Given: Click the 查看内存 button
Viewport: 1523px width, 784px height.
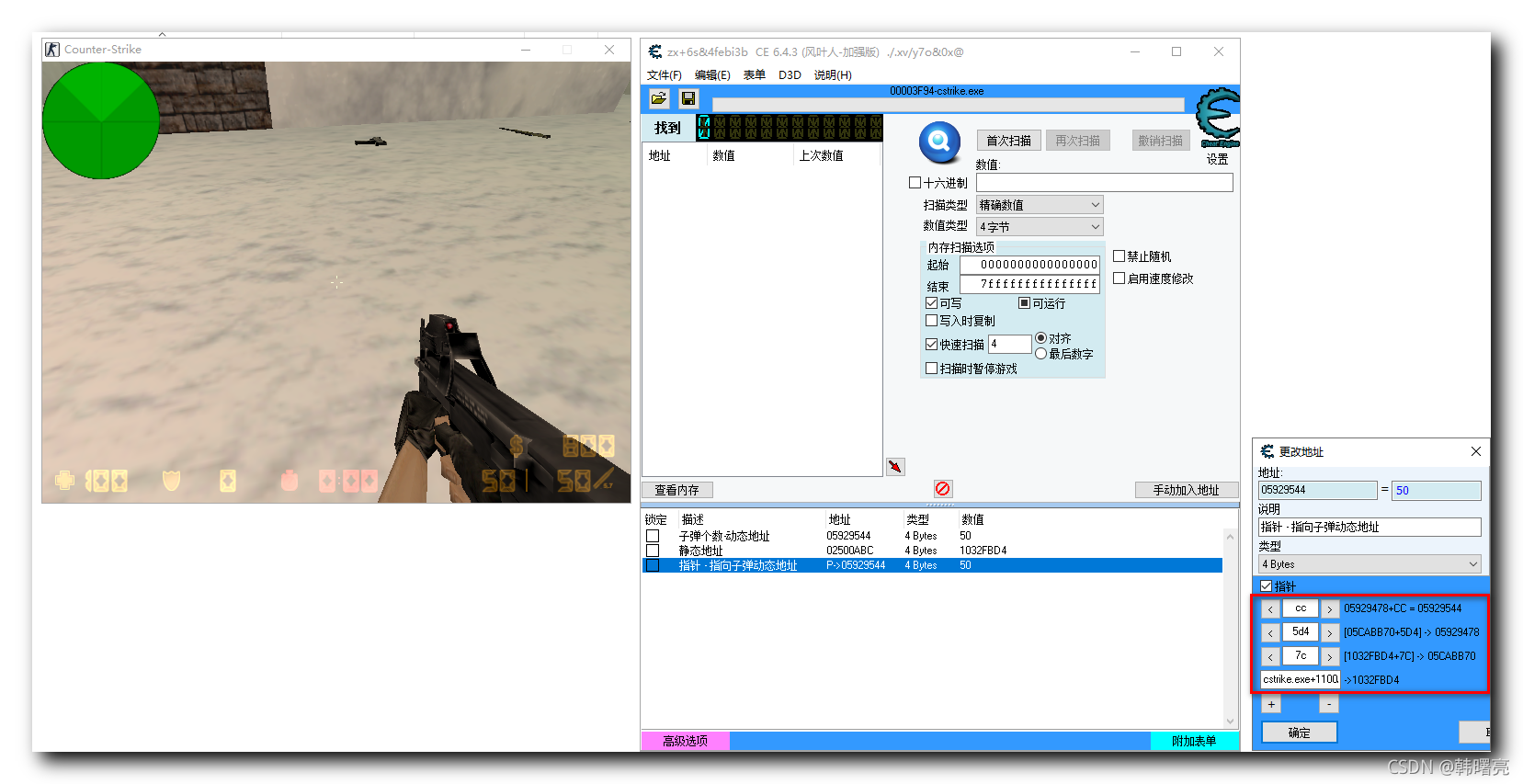Looking at the screenshot, I should click(x=676, y=490).
